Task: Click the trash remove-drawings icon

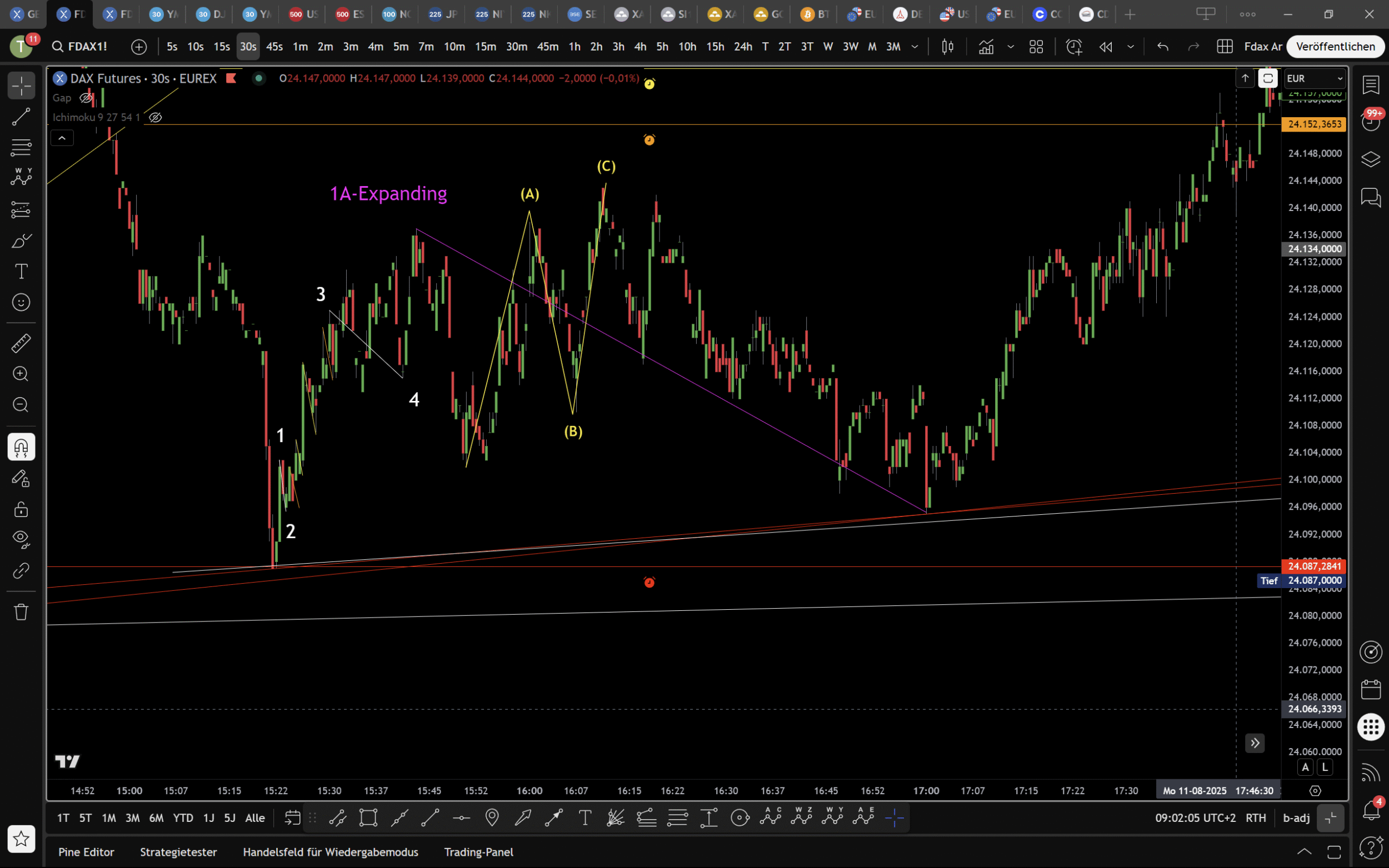Action: click(21, 611)
